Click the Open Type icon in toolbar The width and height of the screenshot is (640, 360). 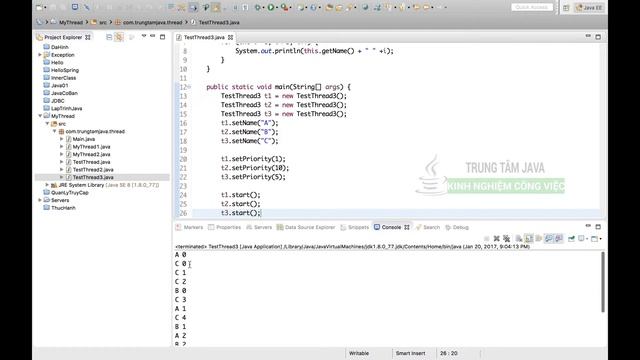[329, 7]
